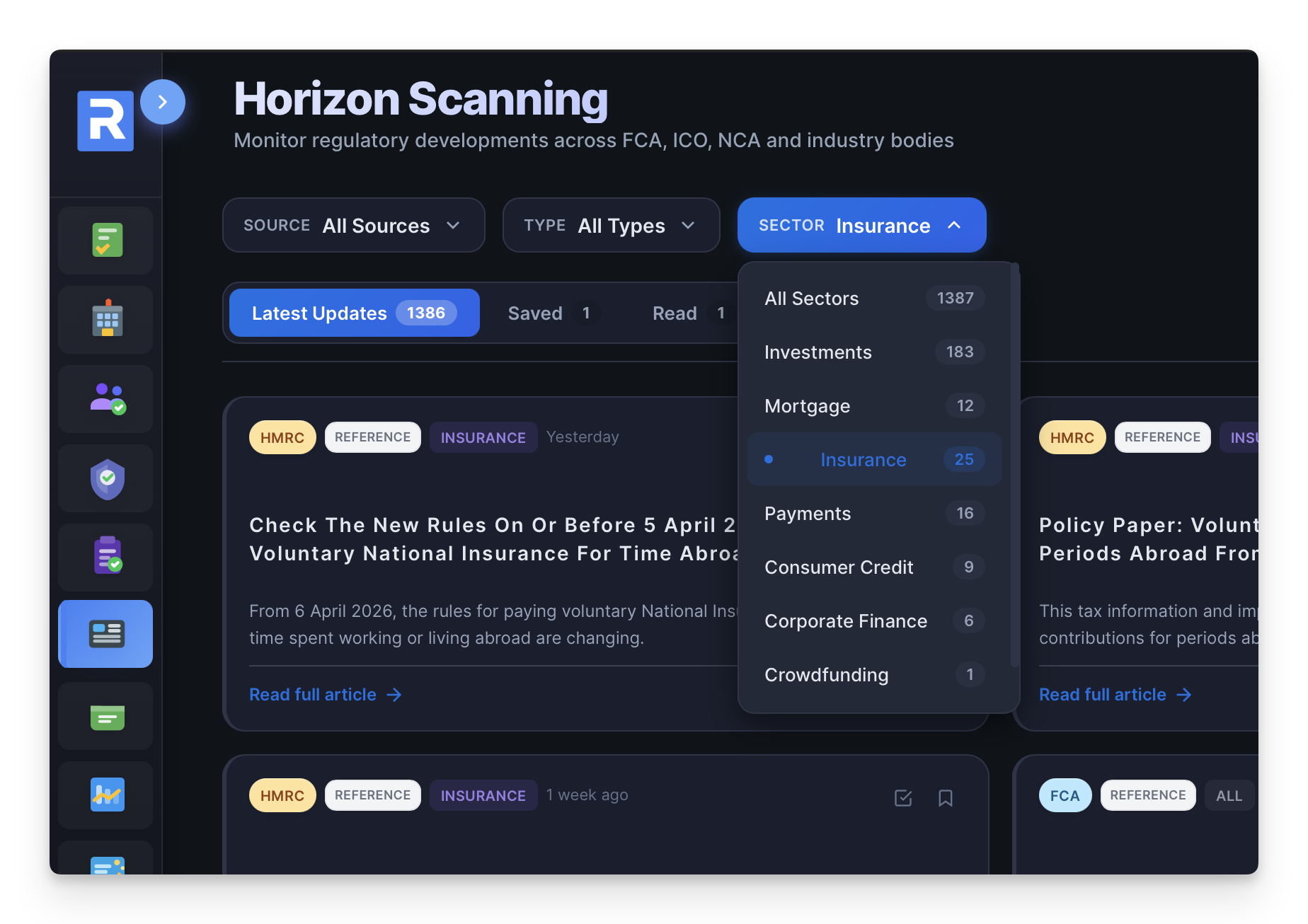Select the company building icon in sidebar
Image resolution: width=1308 pixels, height=924 pixels.
[x=105, y=320]
